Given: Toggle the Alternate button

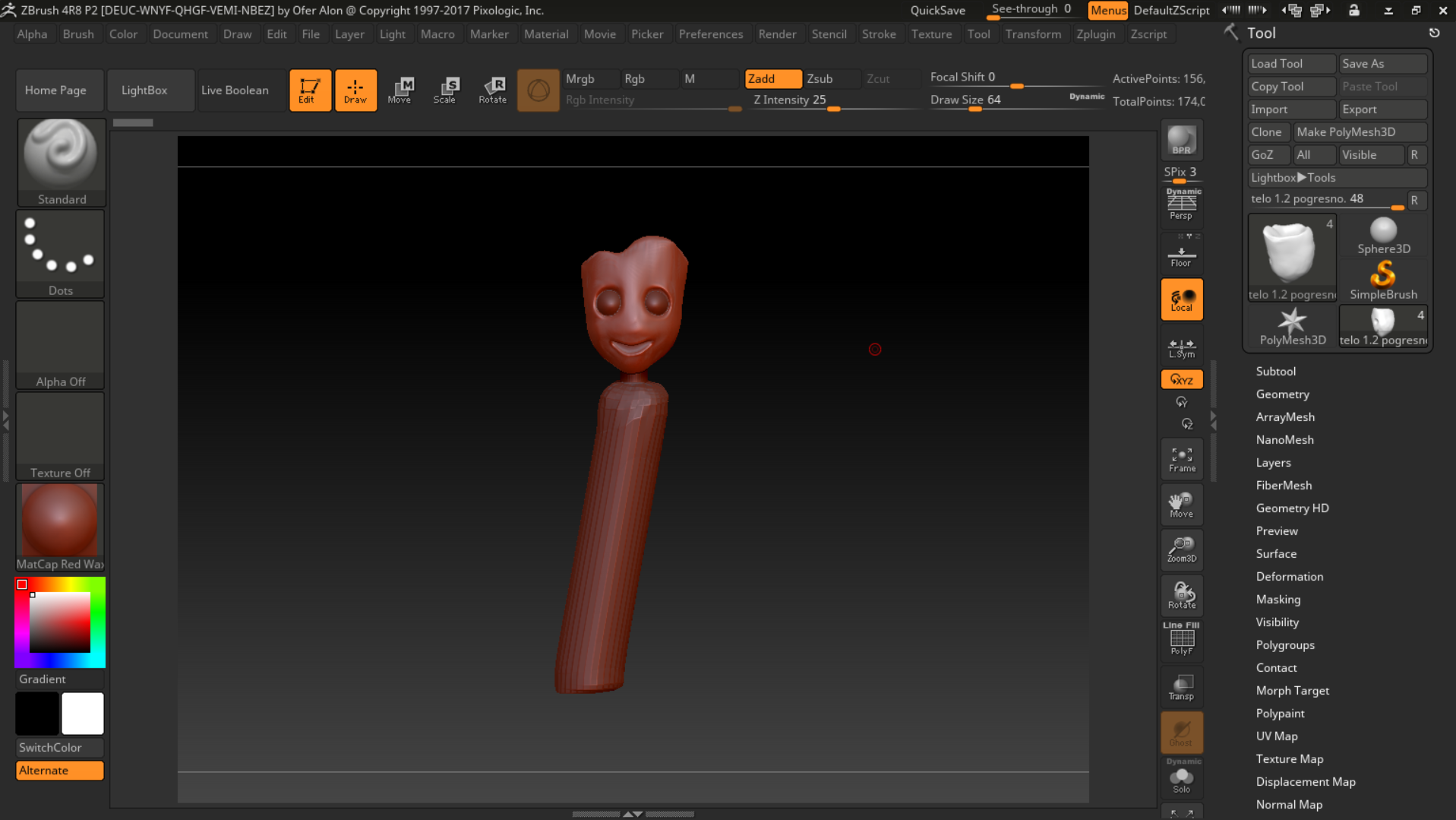Looking at the screenshot, I should (x=60, y=771).
